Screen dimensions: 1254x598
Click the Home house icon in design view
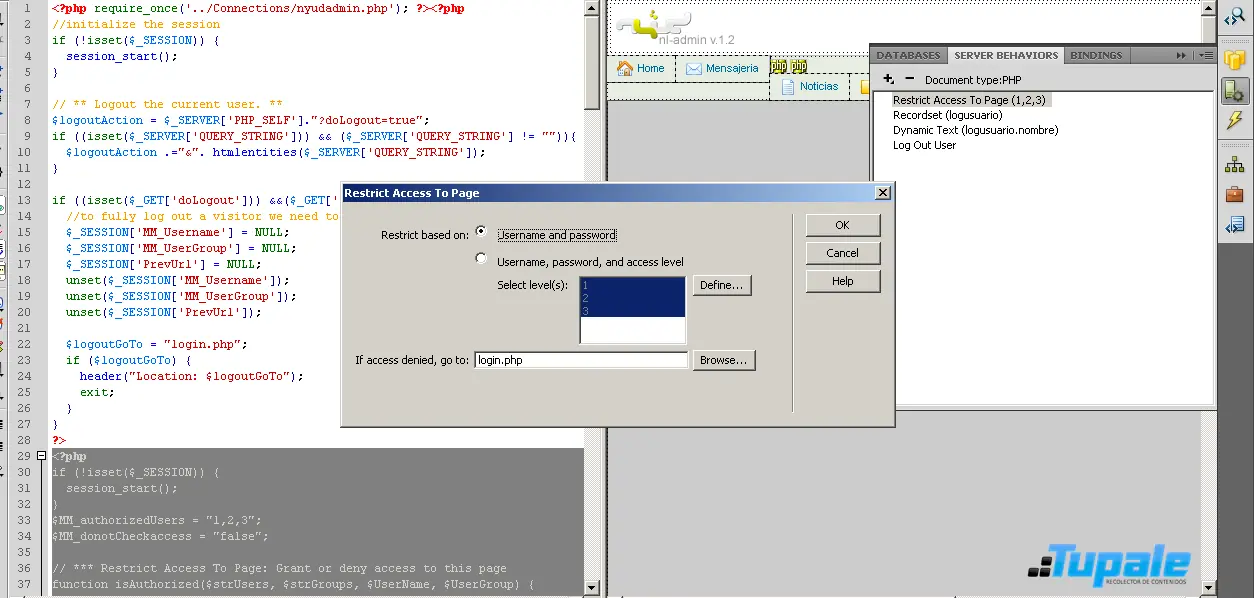coord(625,68)
